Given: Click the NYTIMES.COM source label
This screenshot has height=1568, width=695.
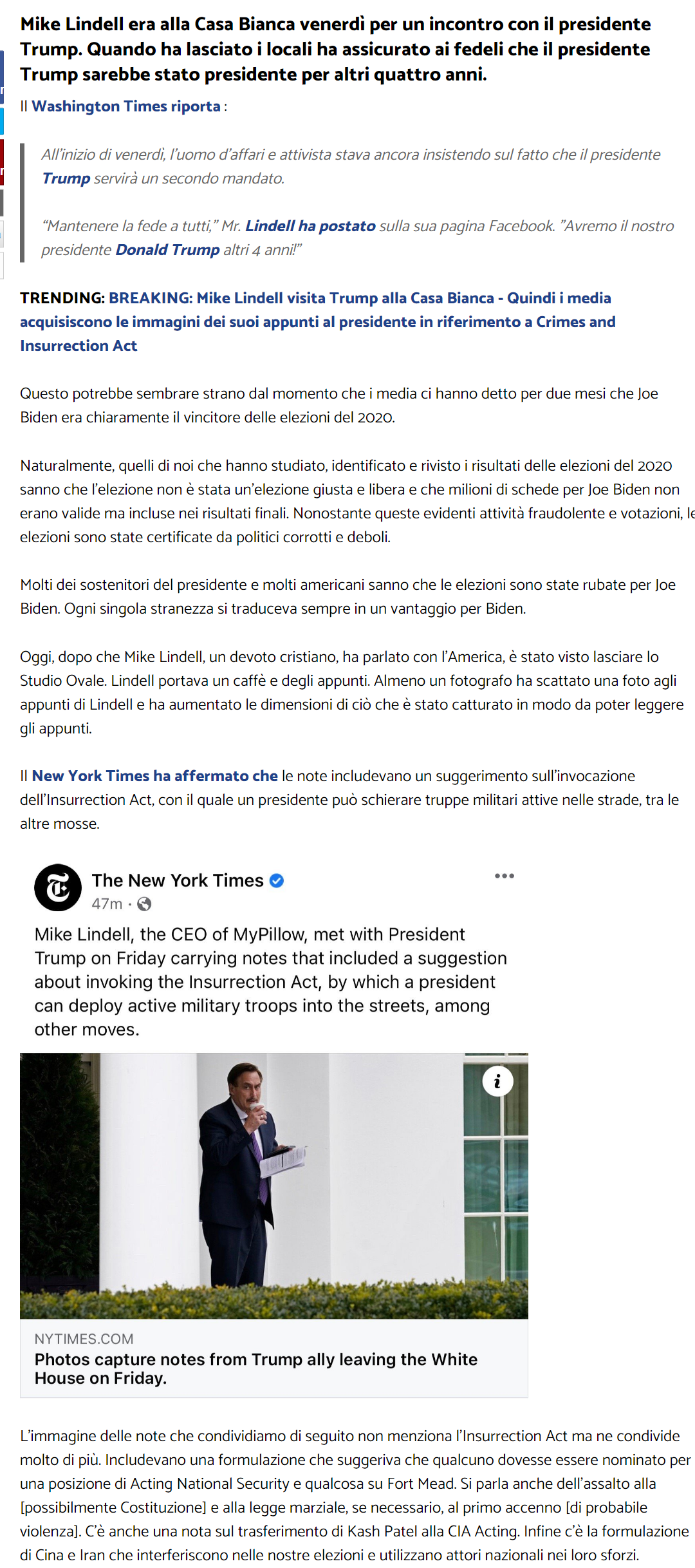Looking at the screenshot, I should (84, 1339).
